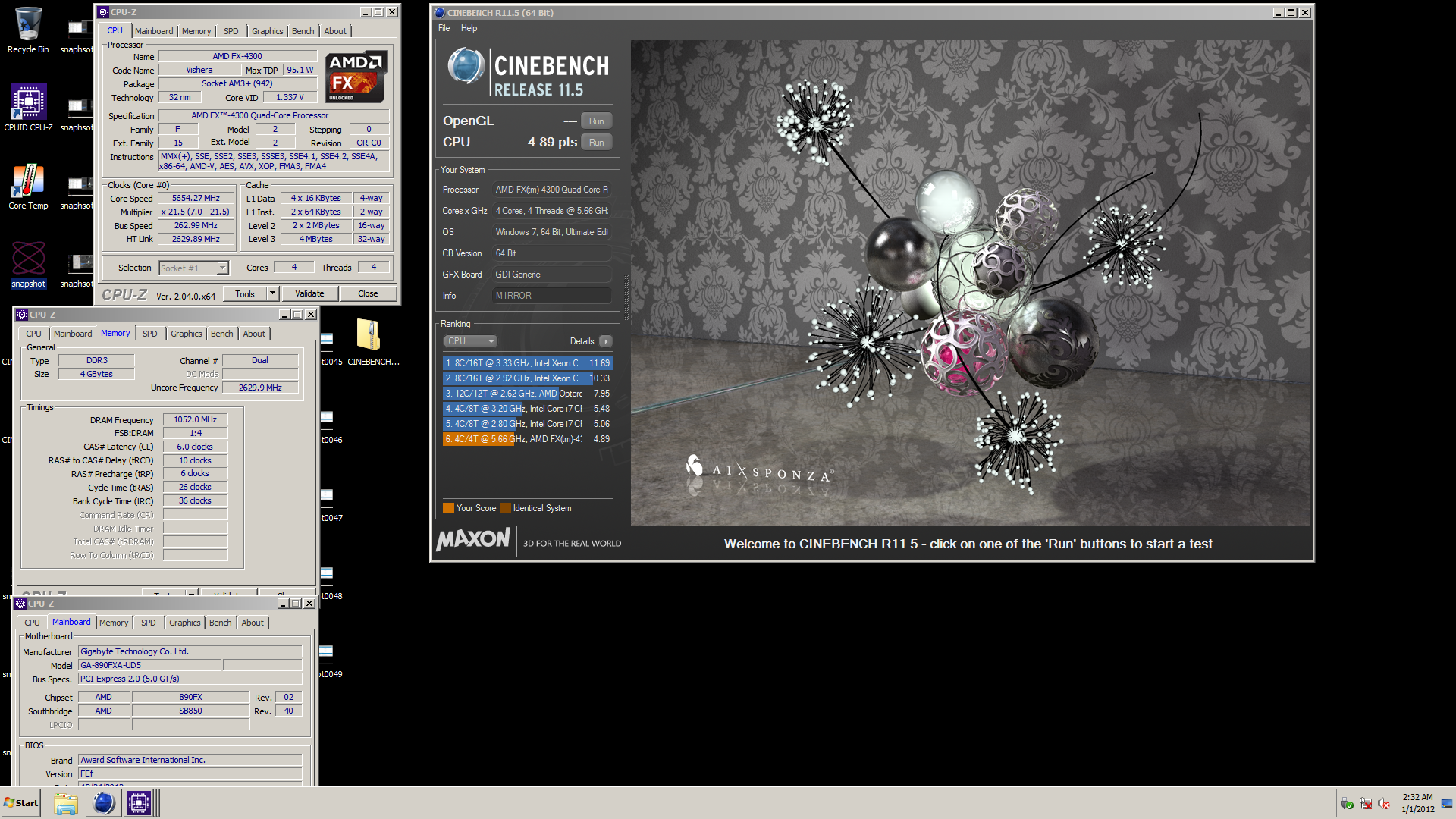Switch to Memory tab in Mainboard CPU-Z window

click(114, 623)
